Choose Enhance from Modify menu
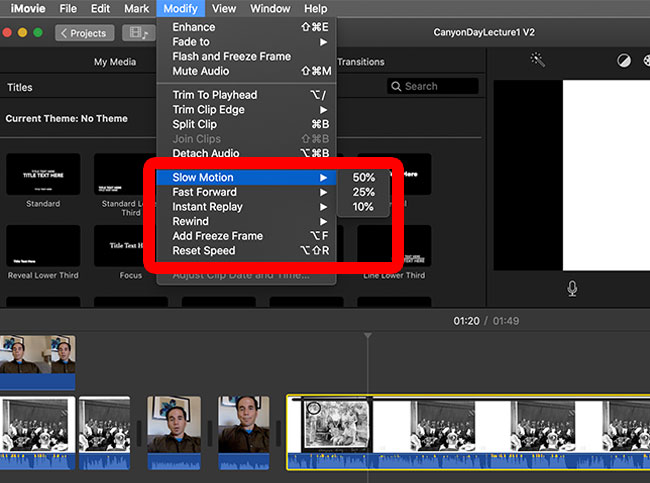The height and width of the screenshot is (483, 650). click(246, 27)
